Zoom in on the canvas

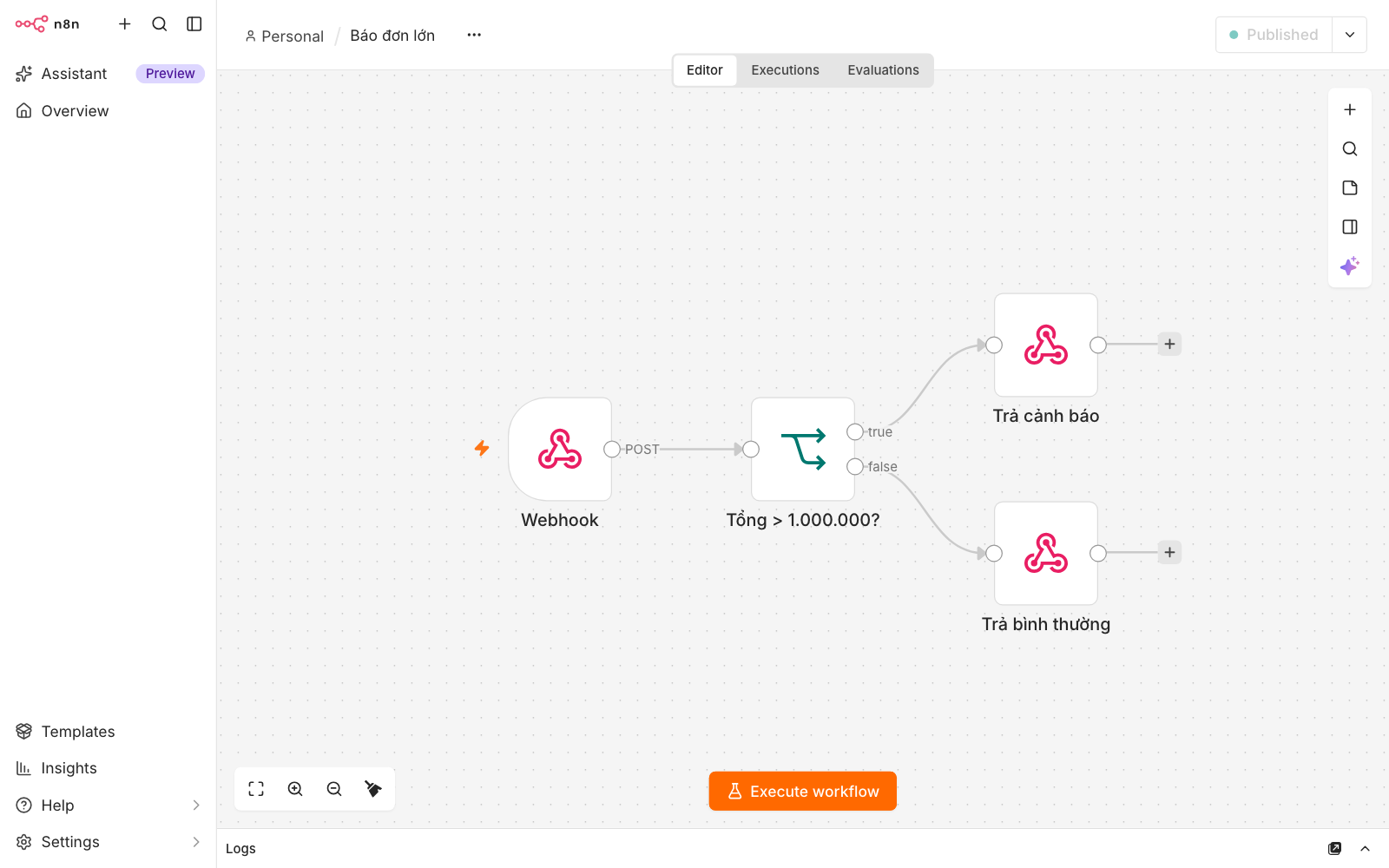click(x=295, y=789)
